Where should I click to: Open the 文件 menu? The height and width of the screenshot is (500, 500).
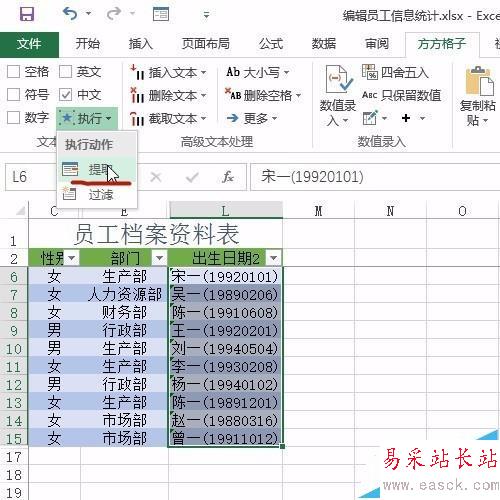tap(29, 44)
